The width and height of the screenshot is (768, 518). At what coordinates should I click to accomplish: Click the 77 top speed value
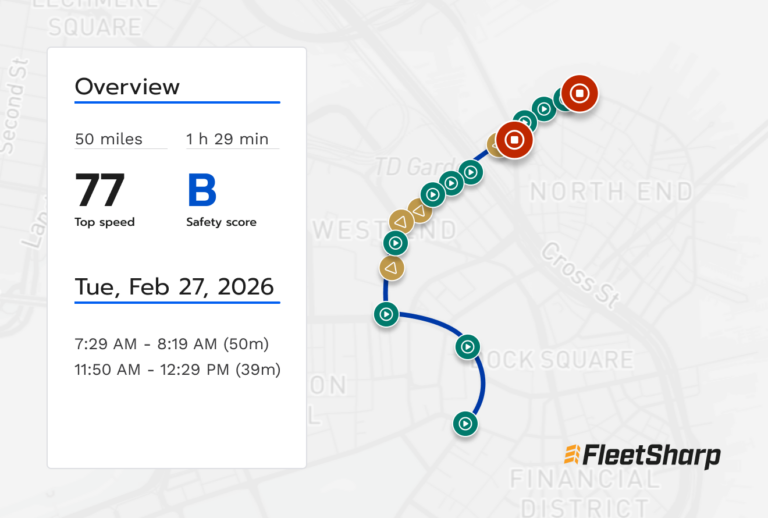[100, 191]
